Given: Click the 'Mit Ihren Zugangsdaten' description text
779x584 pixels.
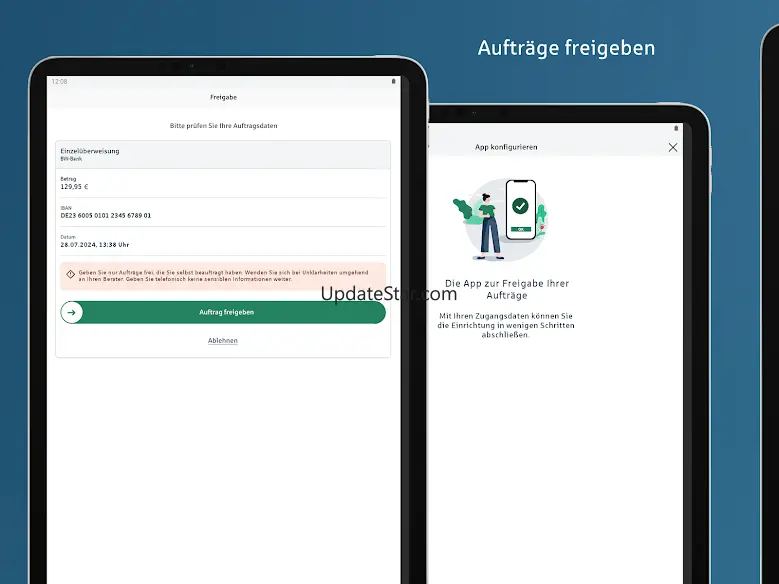Looking at the screenshot, I should [506, 326].
